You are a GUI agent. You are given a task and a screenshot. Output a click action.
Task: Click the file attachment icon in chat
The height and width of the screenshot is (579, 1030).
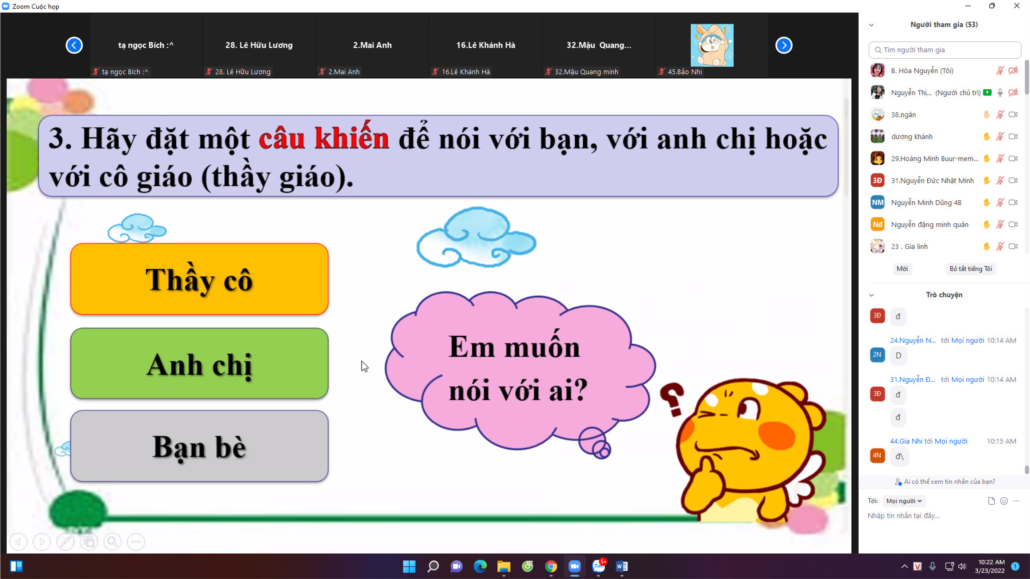pos(991,501)
